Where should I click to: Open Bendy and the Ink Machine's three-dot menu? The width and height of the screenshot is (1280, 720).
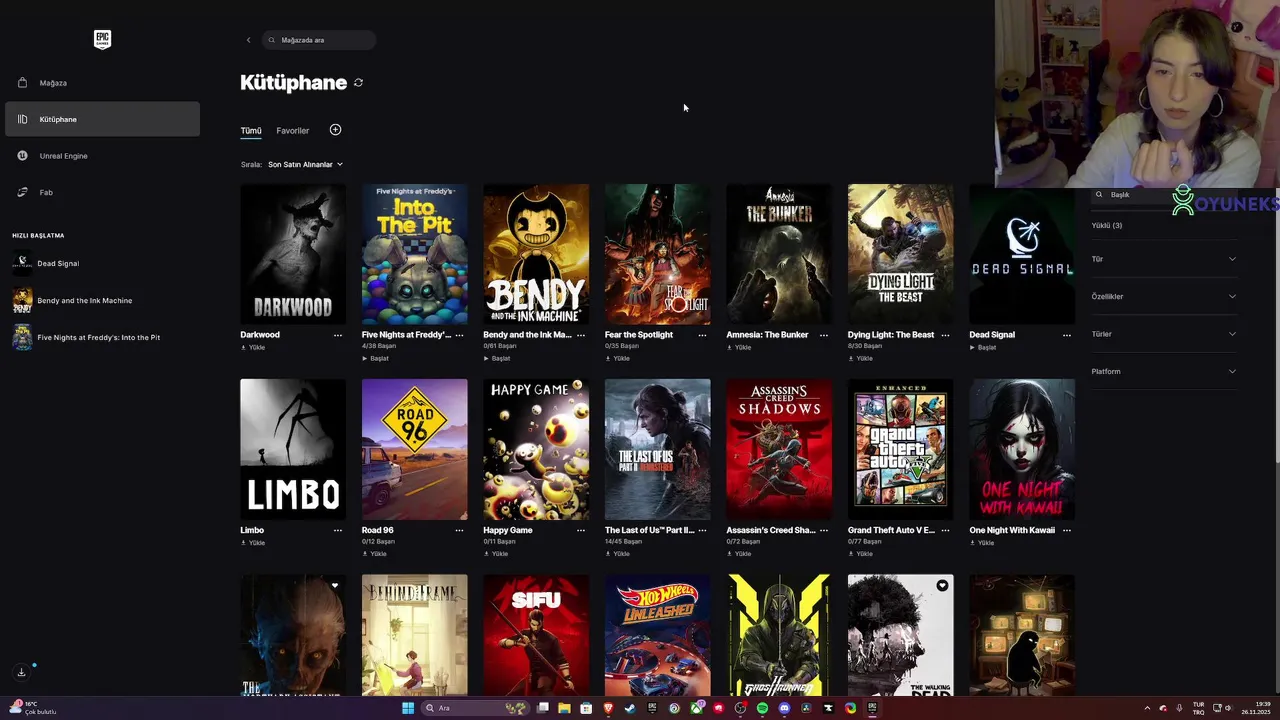click(581, 335)
